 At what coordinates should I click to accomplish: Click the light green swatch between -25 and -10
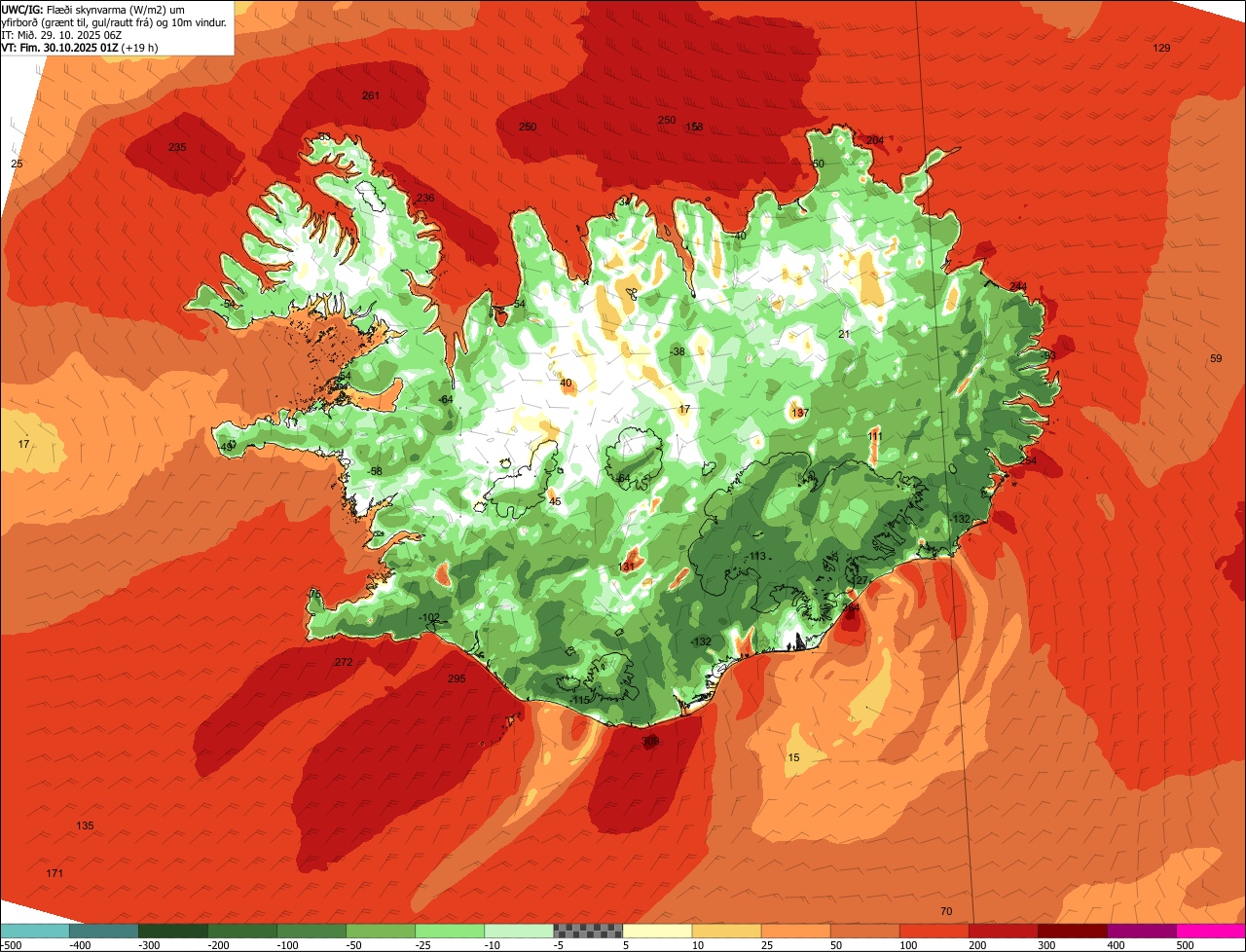[450, 931]
